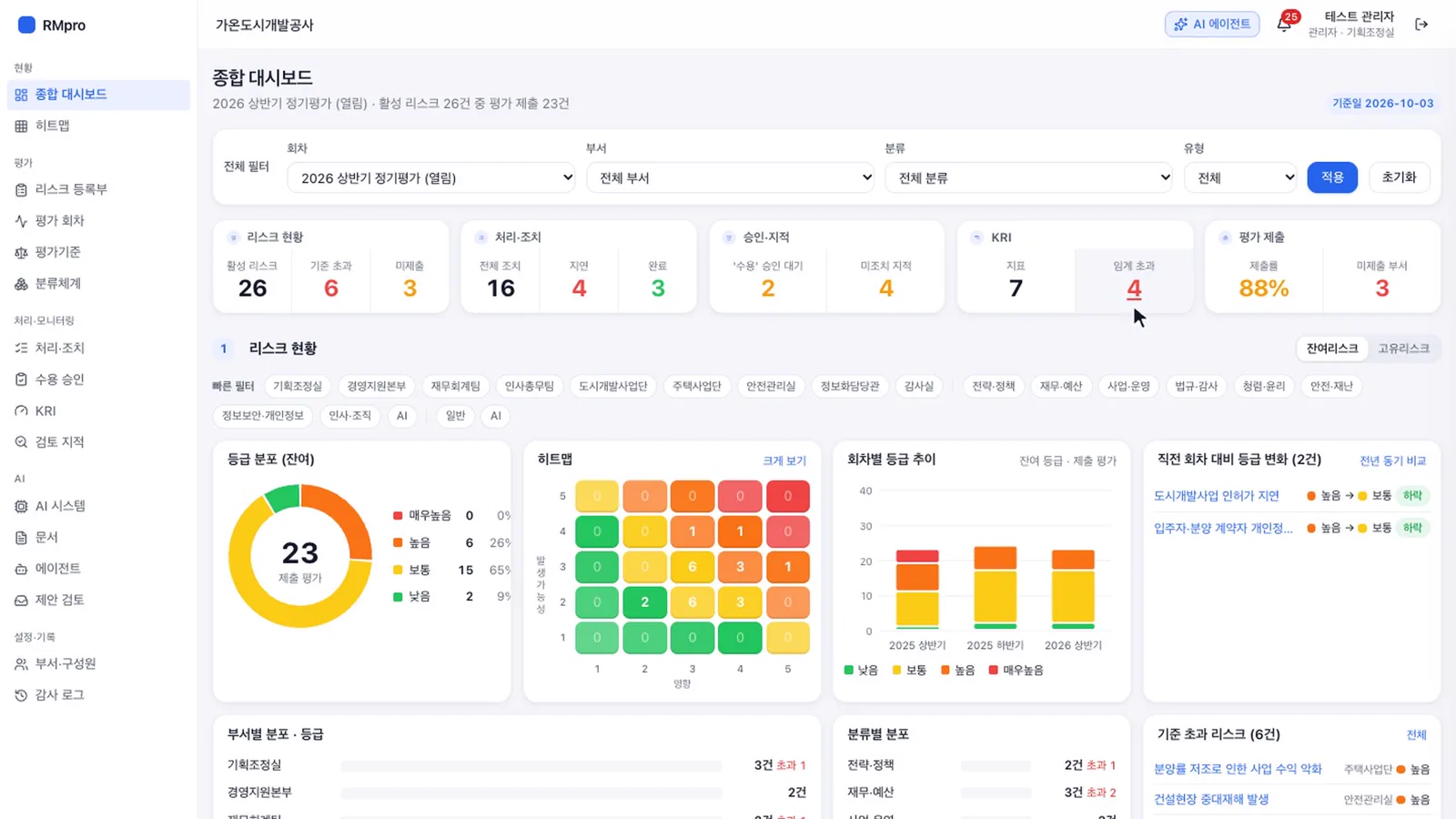Click the 적용 button
The width and height of the screenshot is (1456, 819).
(x=1332, y=177)
